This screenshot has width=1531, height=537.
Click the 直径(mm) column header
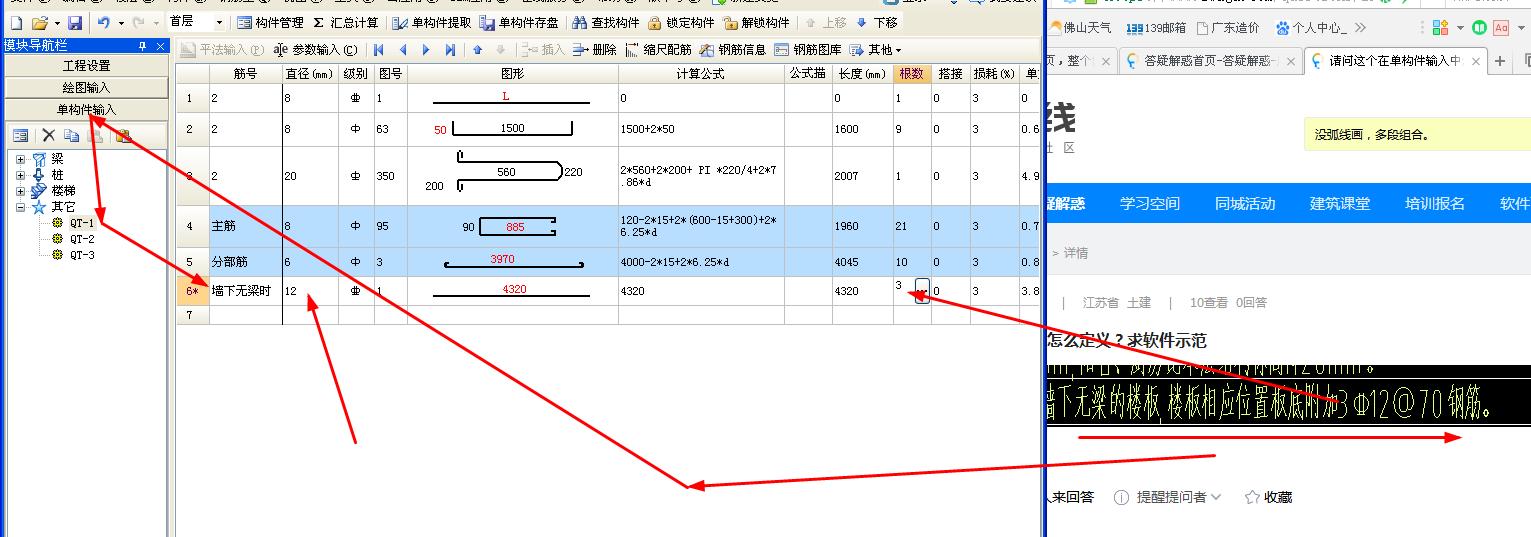point(310,74)
